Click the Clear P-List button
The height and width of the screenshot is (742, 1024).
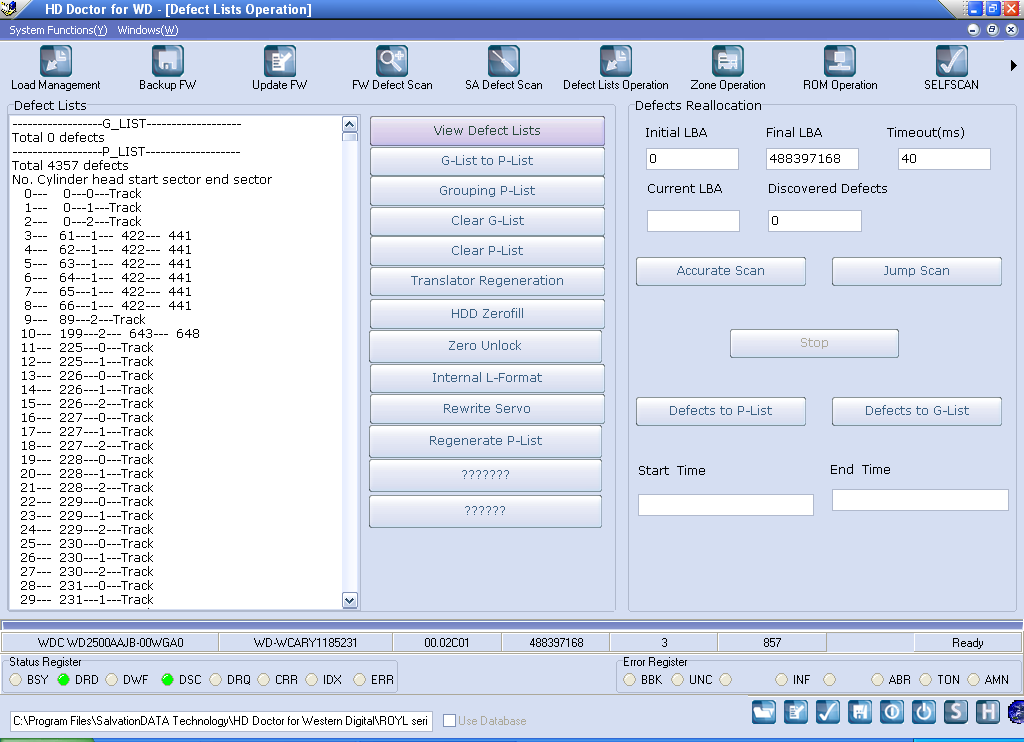[487, 251]
